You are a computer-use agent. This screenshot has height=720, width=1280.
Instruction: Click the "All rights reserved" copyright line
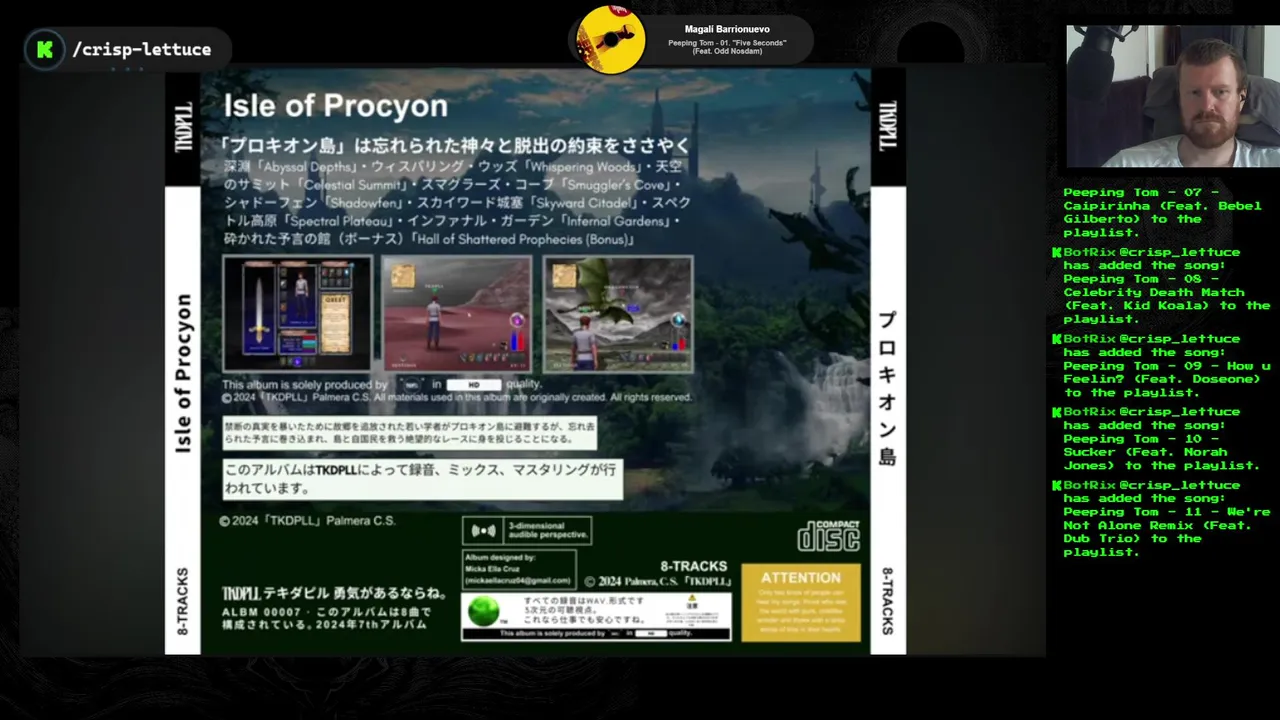[x=456, y=397]
